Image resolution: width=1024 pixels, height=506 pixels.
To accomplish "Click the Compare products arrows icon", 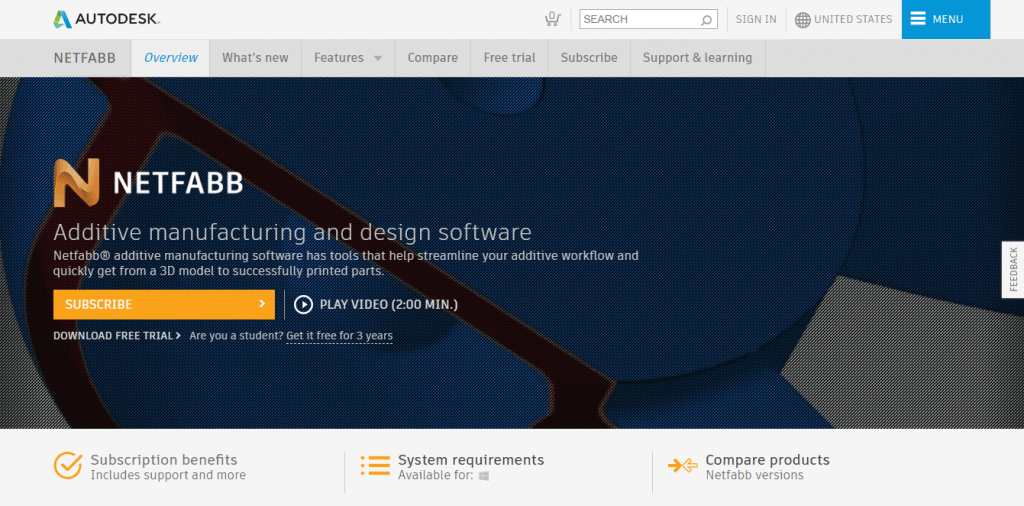I will 682,466.
